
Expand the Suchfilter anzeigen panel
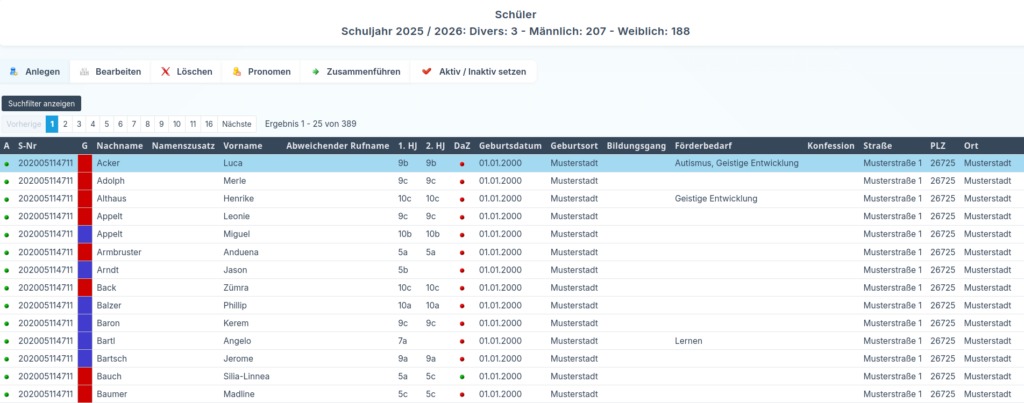[x=41, y=103]
